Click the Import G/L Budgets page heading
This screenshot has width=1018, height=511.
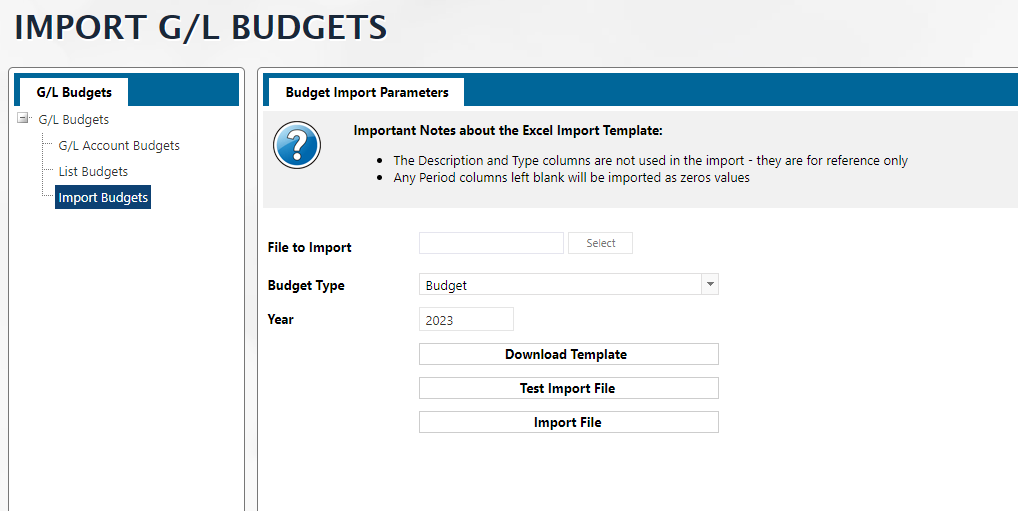pos(200,28)
